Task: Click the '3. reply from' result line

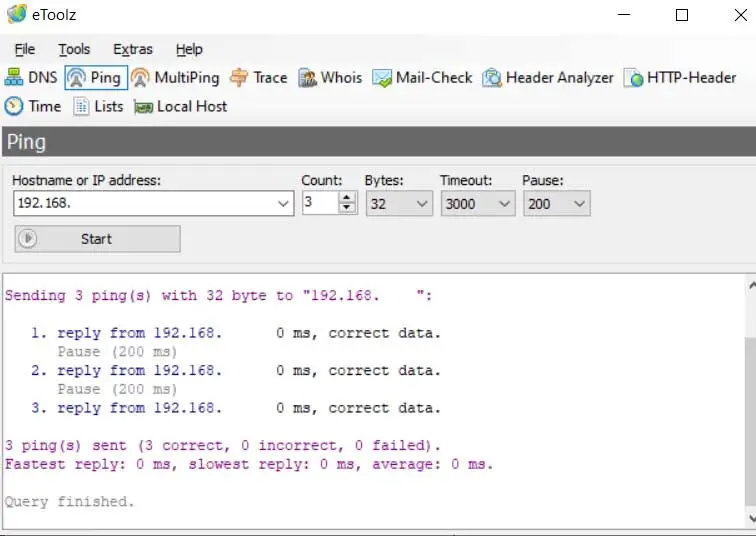Action: click(236, 408)
